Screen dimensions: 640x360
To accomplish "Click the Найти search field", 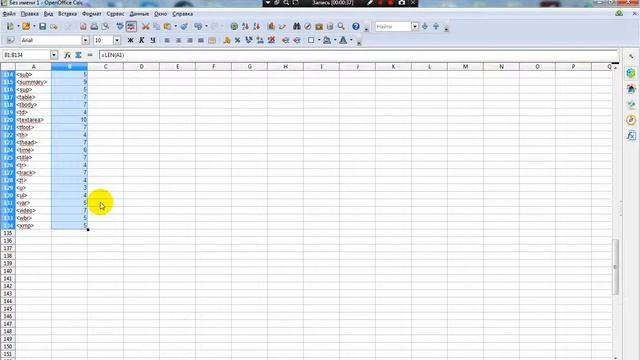I will click(393, 27).
